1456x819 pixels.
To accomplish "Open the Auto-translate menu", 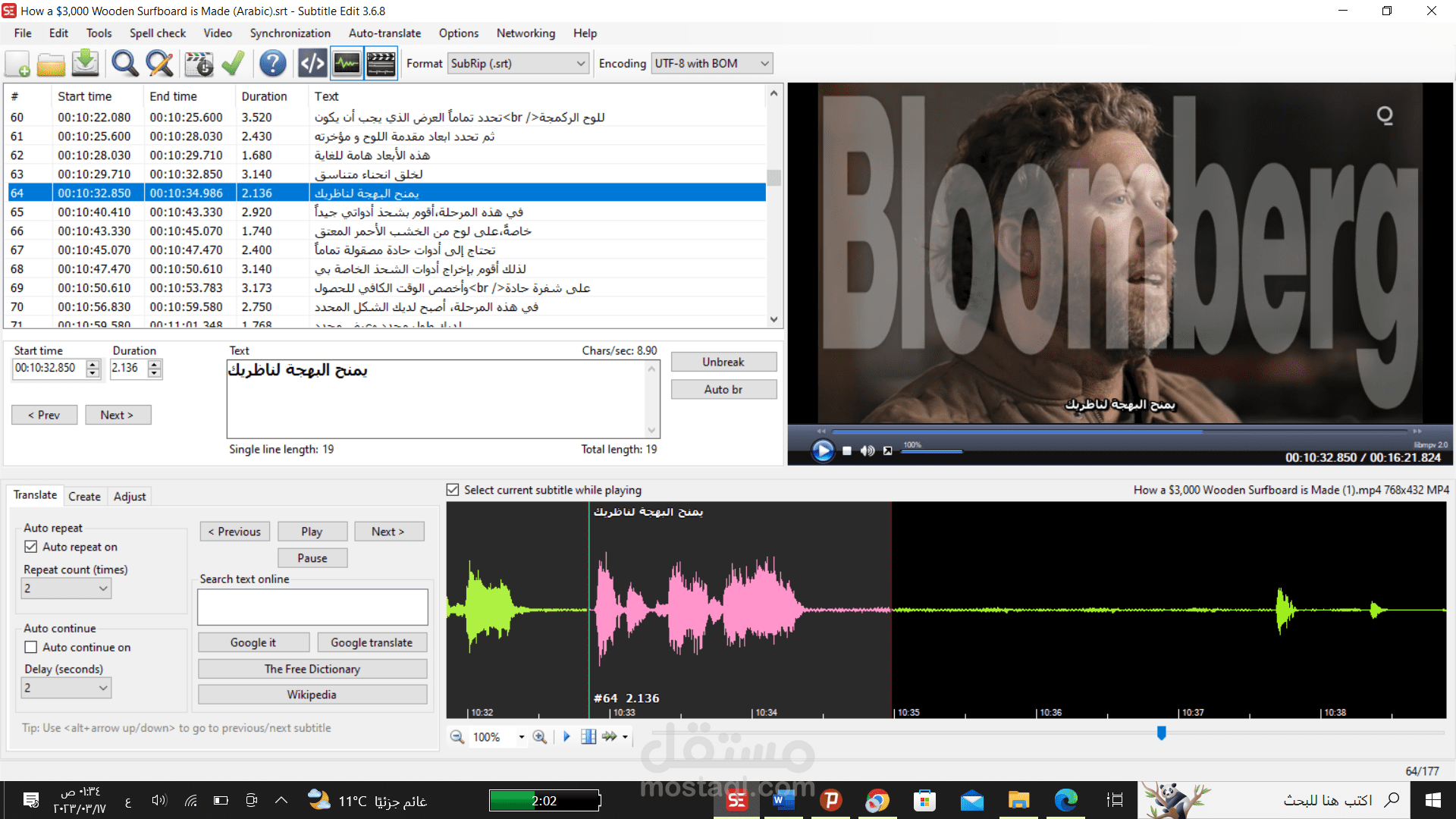I will [x=384, y=33].
